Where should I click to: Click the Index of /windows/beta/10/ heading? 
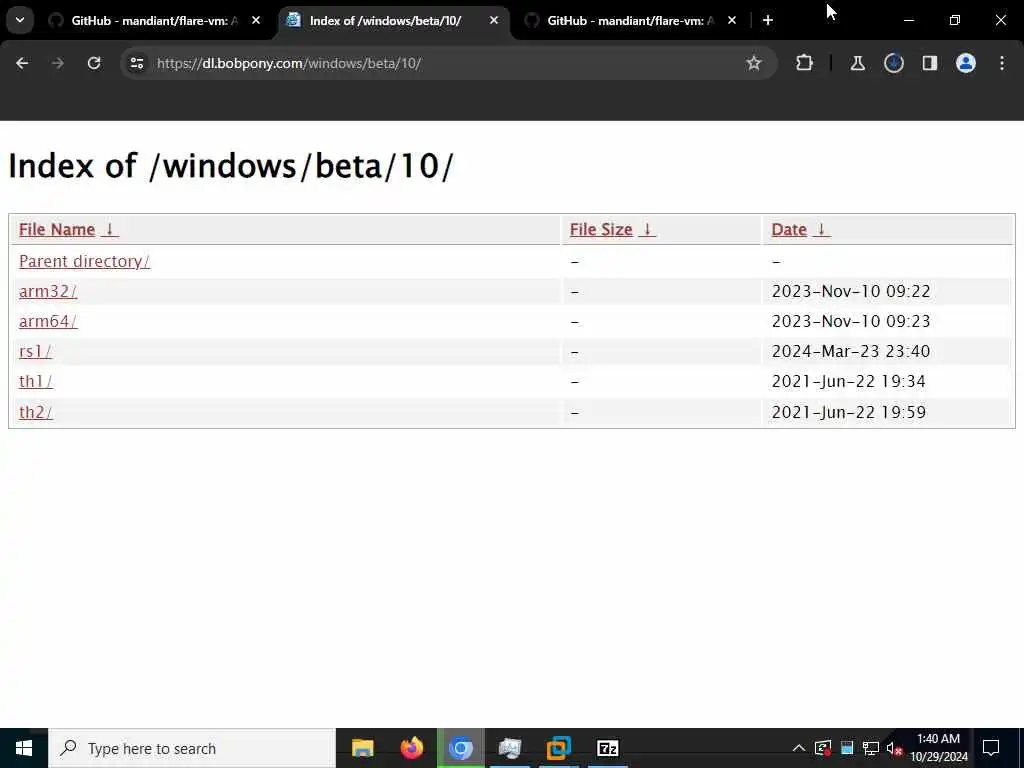[231, 166]
